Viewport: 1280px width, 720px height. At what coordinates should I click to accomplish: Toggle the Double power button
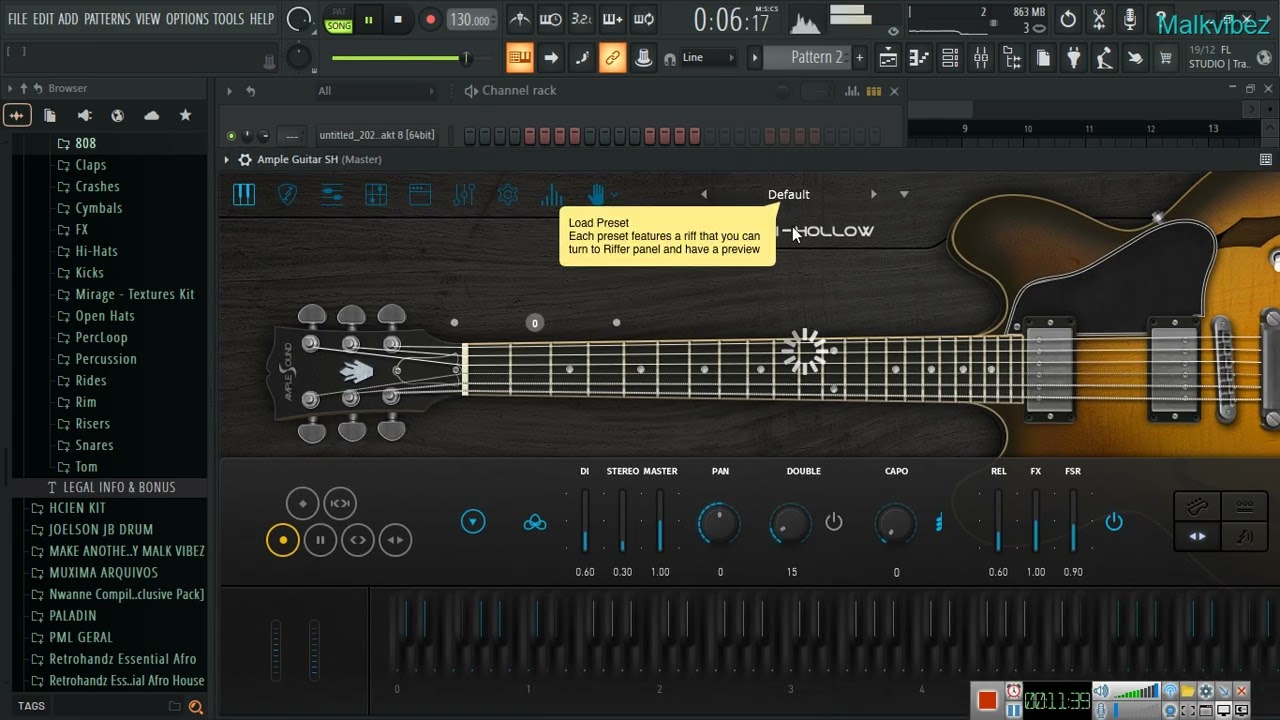coord(834,522)
